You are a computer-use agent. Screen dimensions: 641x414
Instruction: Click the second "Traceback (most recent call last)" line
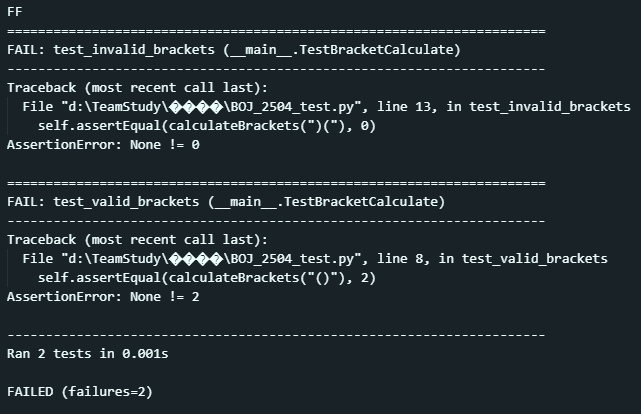point(137,240)
